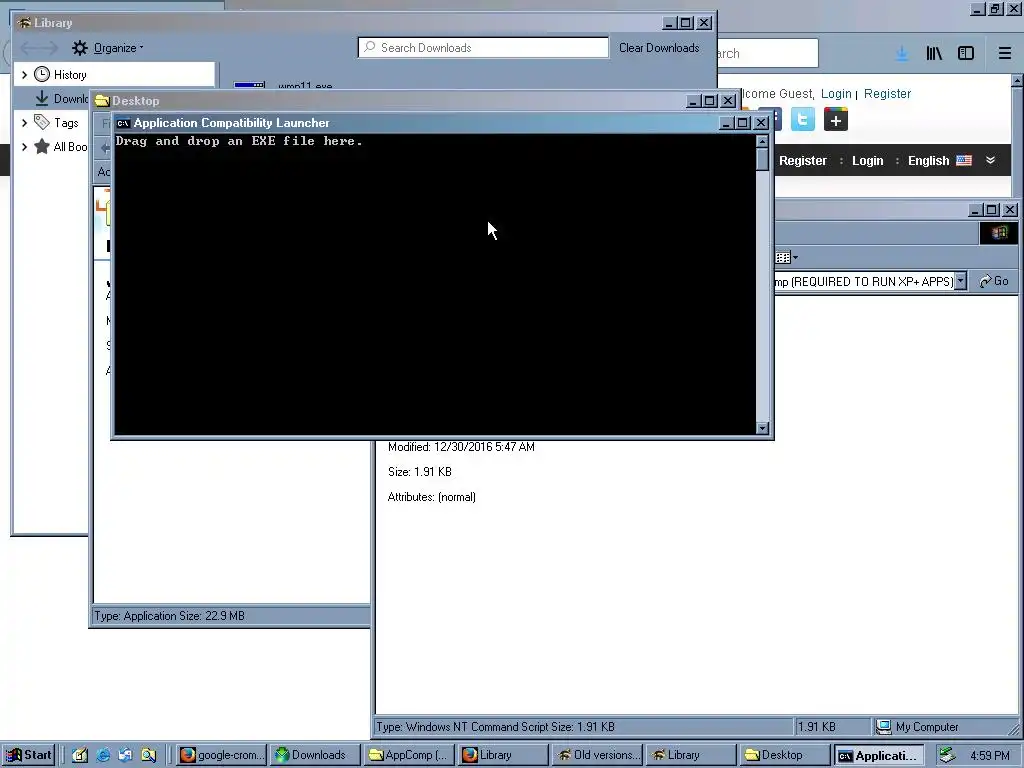
Task: Select the Tags icon in Library sidebar
Action: point(42,121)
